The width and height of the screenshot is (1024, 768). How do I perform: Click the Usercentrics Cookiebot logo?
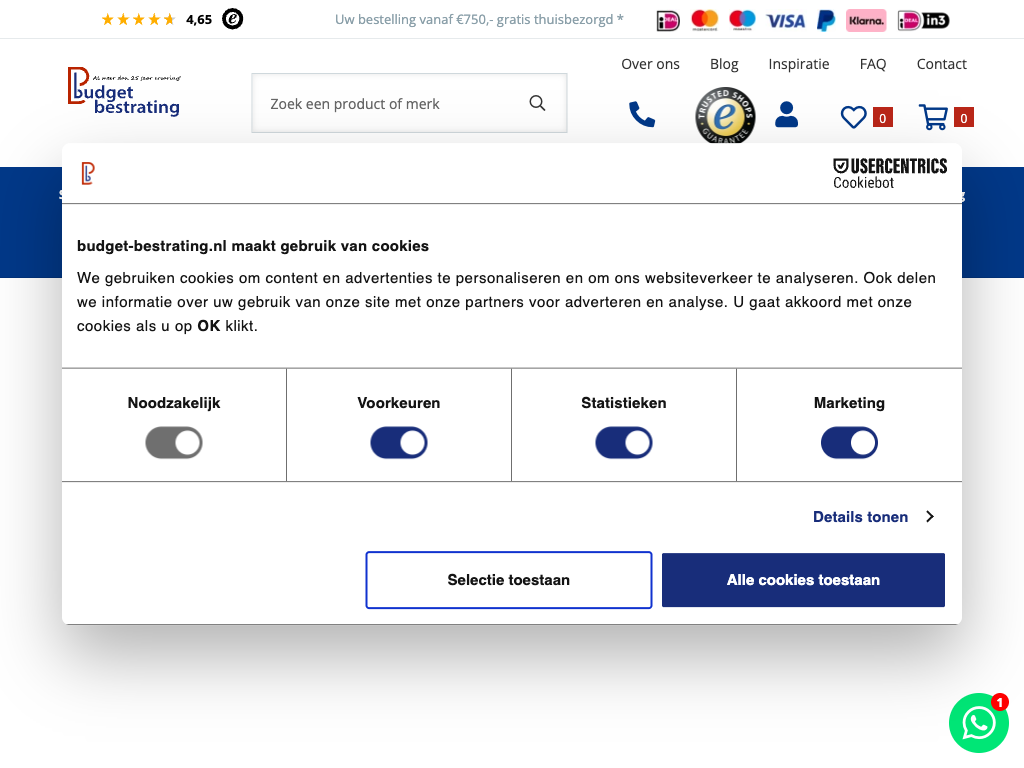[890, 173]
